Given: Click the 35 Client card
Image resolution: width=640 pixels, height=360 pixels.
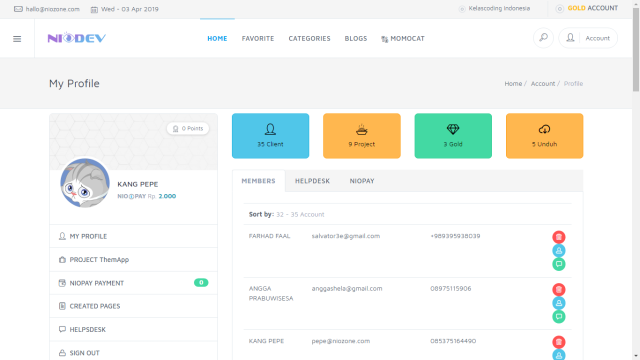Looking at the screenshot, I should pos(270,136).
